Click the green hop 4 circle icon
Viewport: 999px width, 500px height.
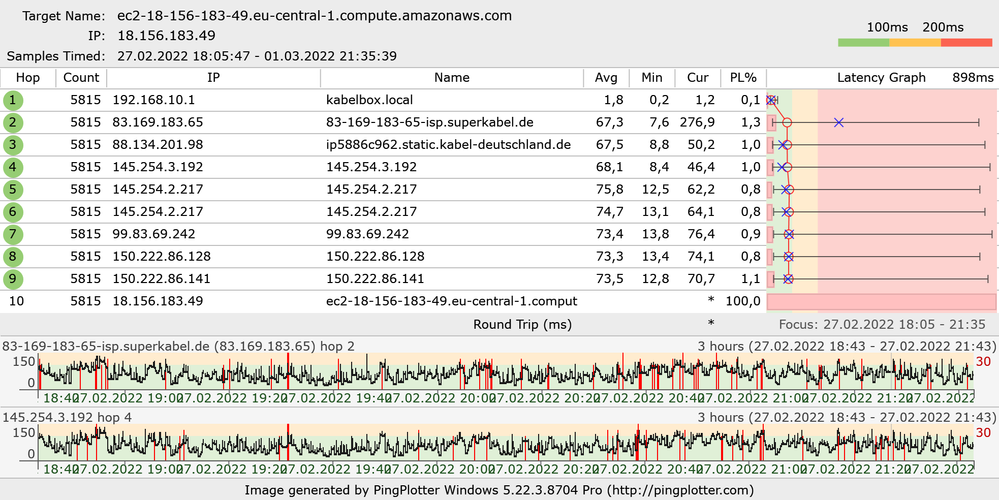tap(11, 167)
